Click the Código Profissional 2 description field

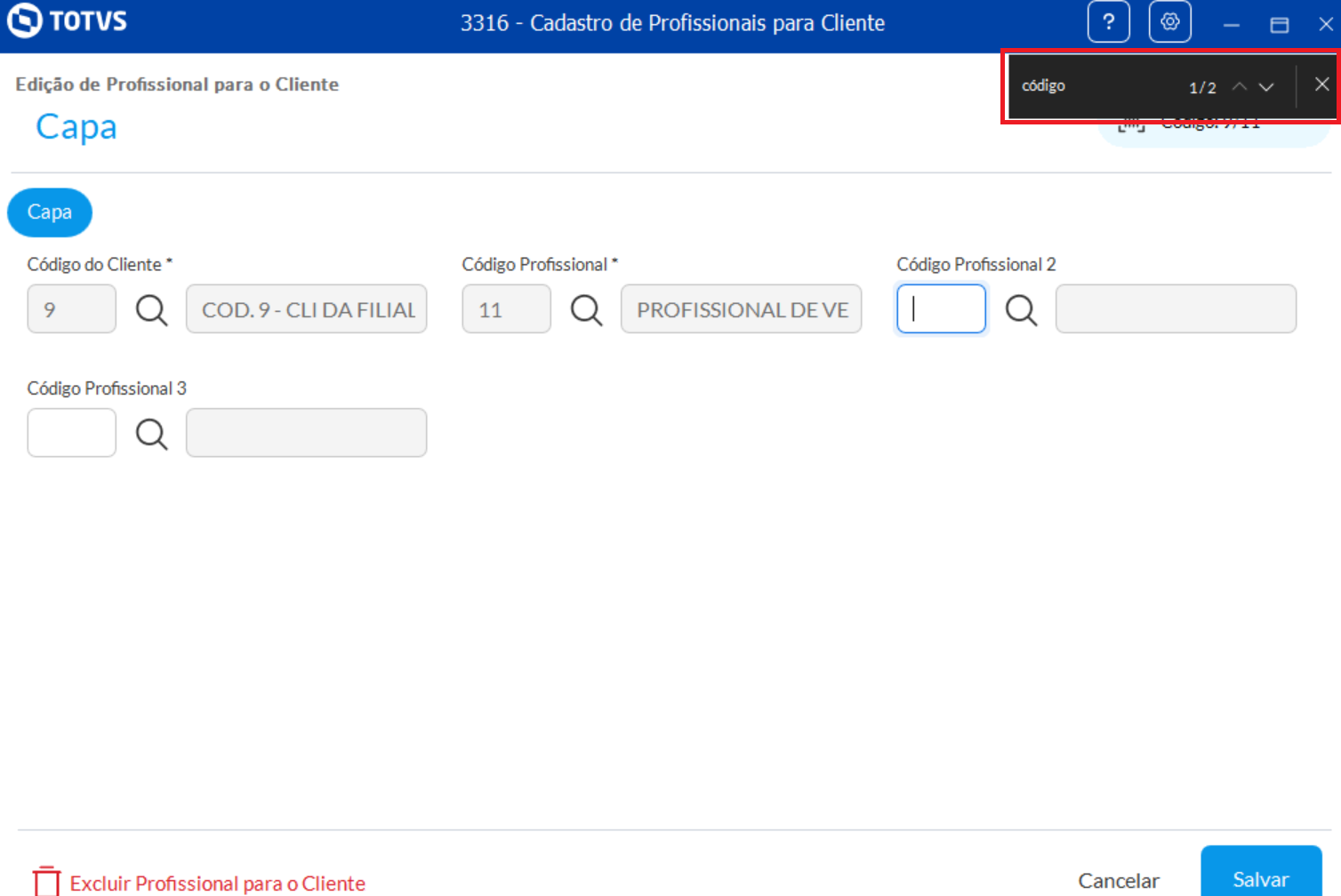[1176, 309]
